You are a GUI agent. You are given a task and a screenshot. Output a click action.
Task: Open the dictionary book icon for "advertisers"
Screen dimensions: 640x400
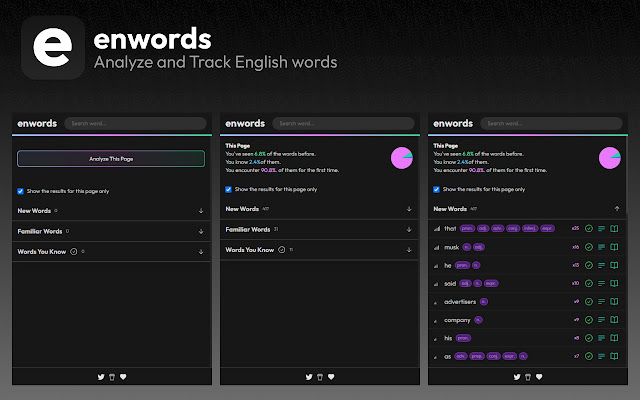click(614, 303)
